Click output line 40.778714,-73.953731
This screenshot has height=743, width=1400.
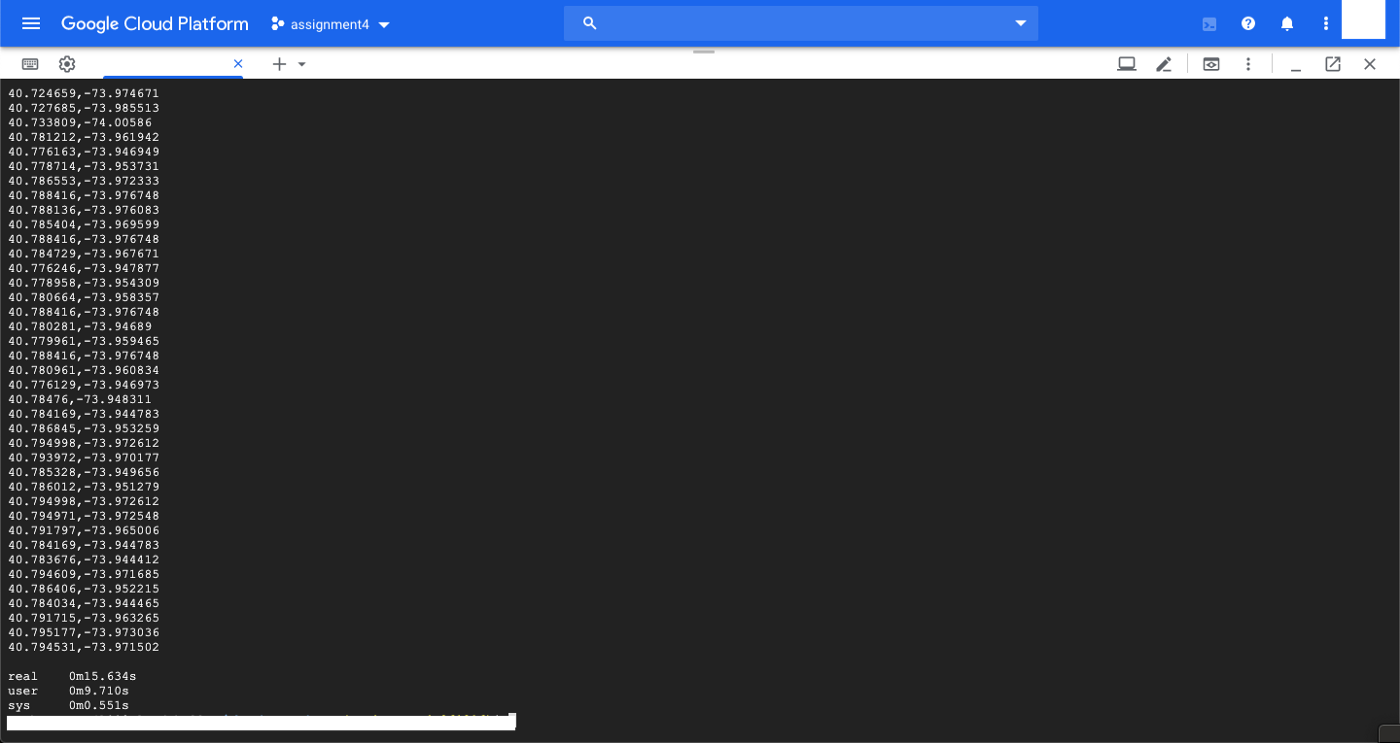point(84,166)
